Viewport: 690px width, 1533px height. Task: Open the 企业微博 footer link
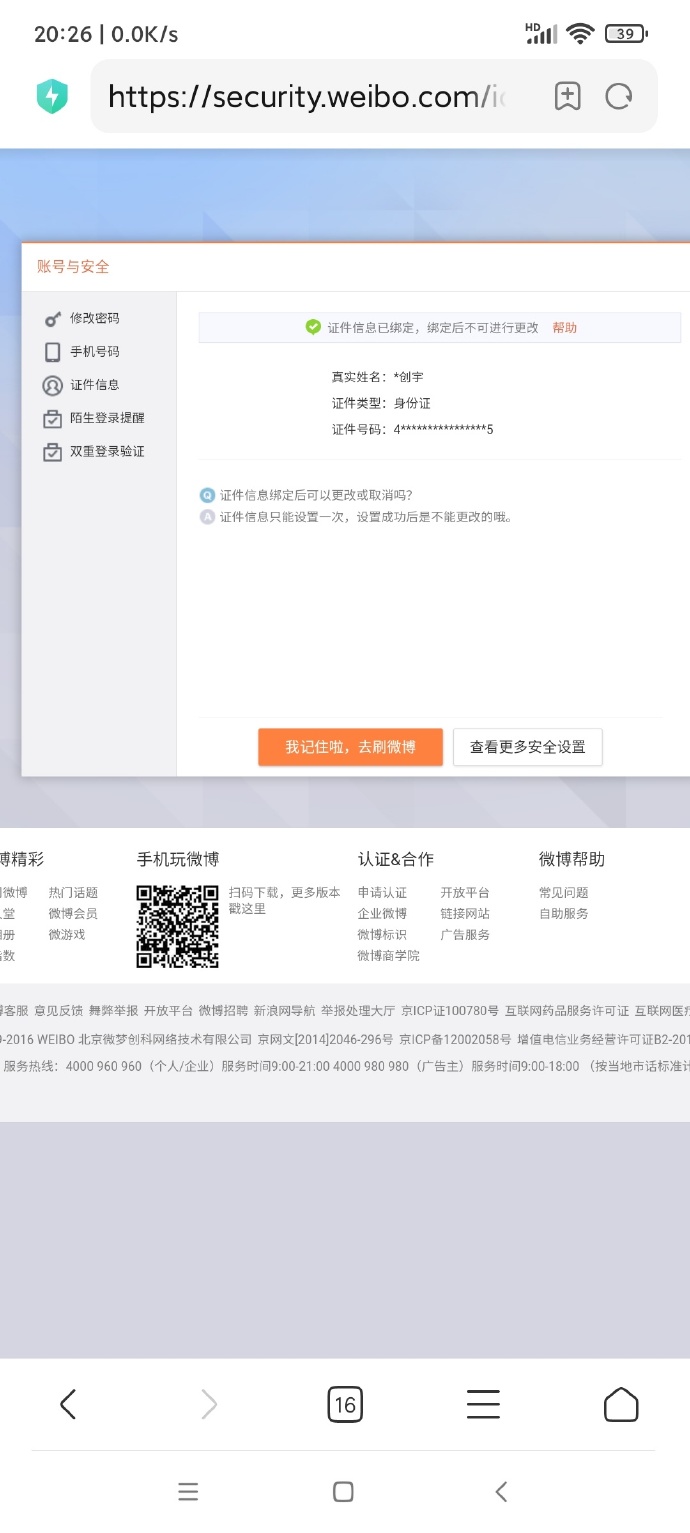(382, 914)
